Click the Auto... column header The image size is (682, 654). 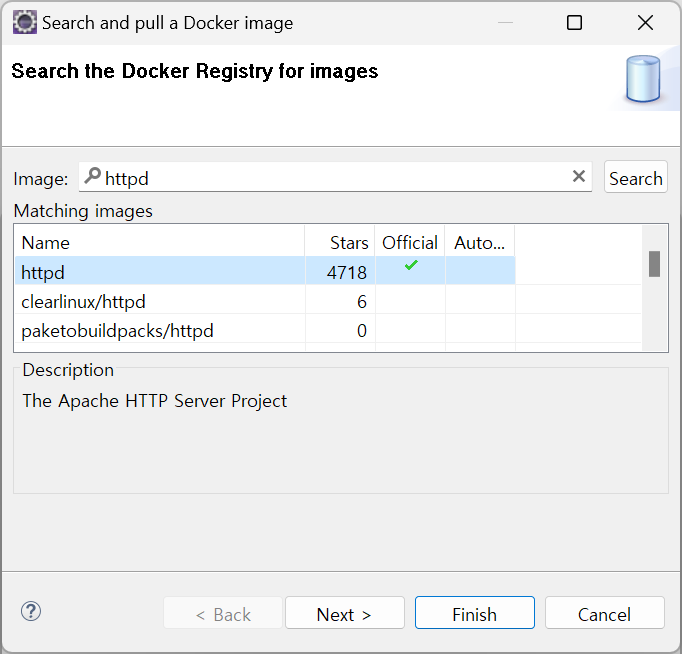[x=480, y=242]
